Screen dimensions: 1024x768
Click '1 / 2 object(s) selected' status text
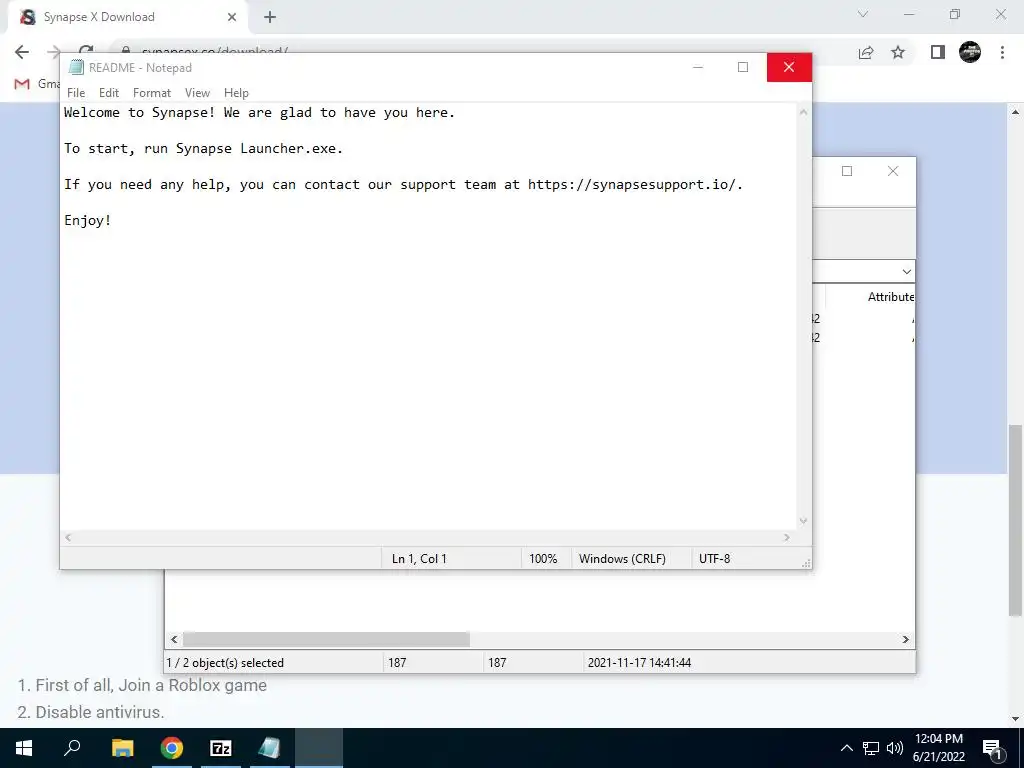[225, 662]
